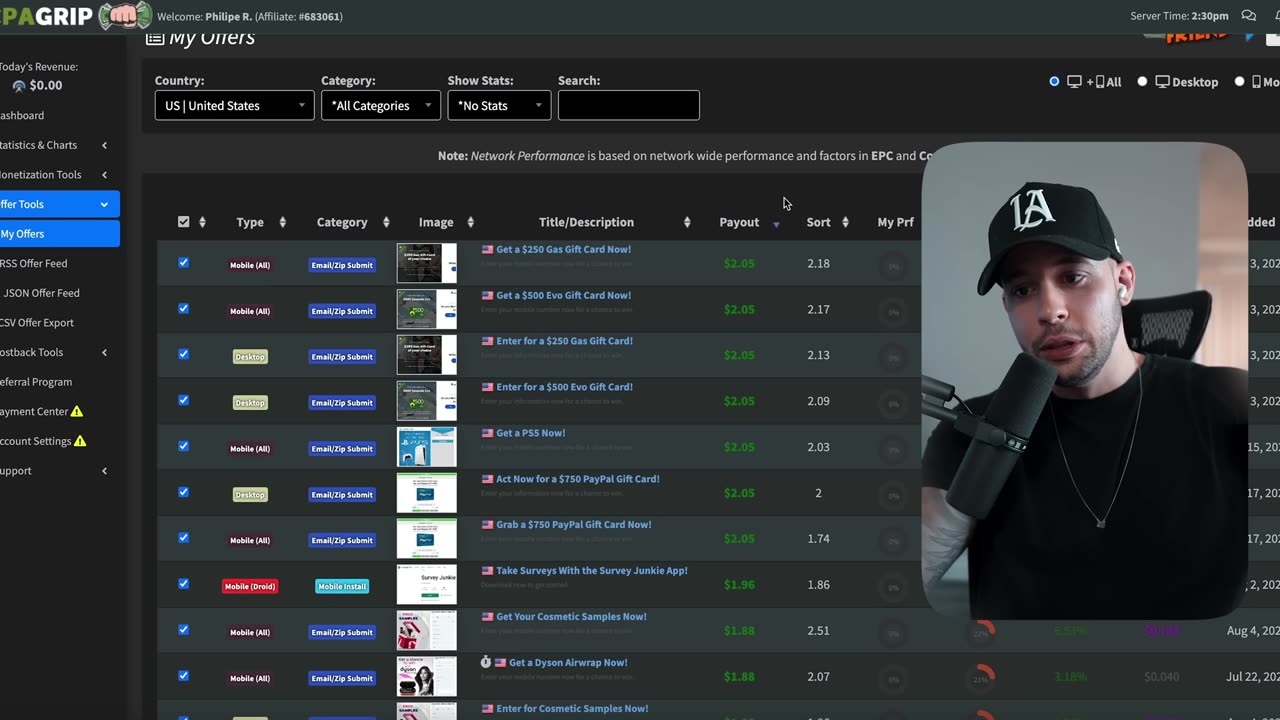Select the All devices radio button
Viewport: 1280px width, 720px height.
click(x=1054, y=82)
